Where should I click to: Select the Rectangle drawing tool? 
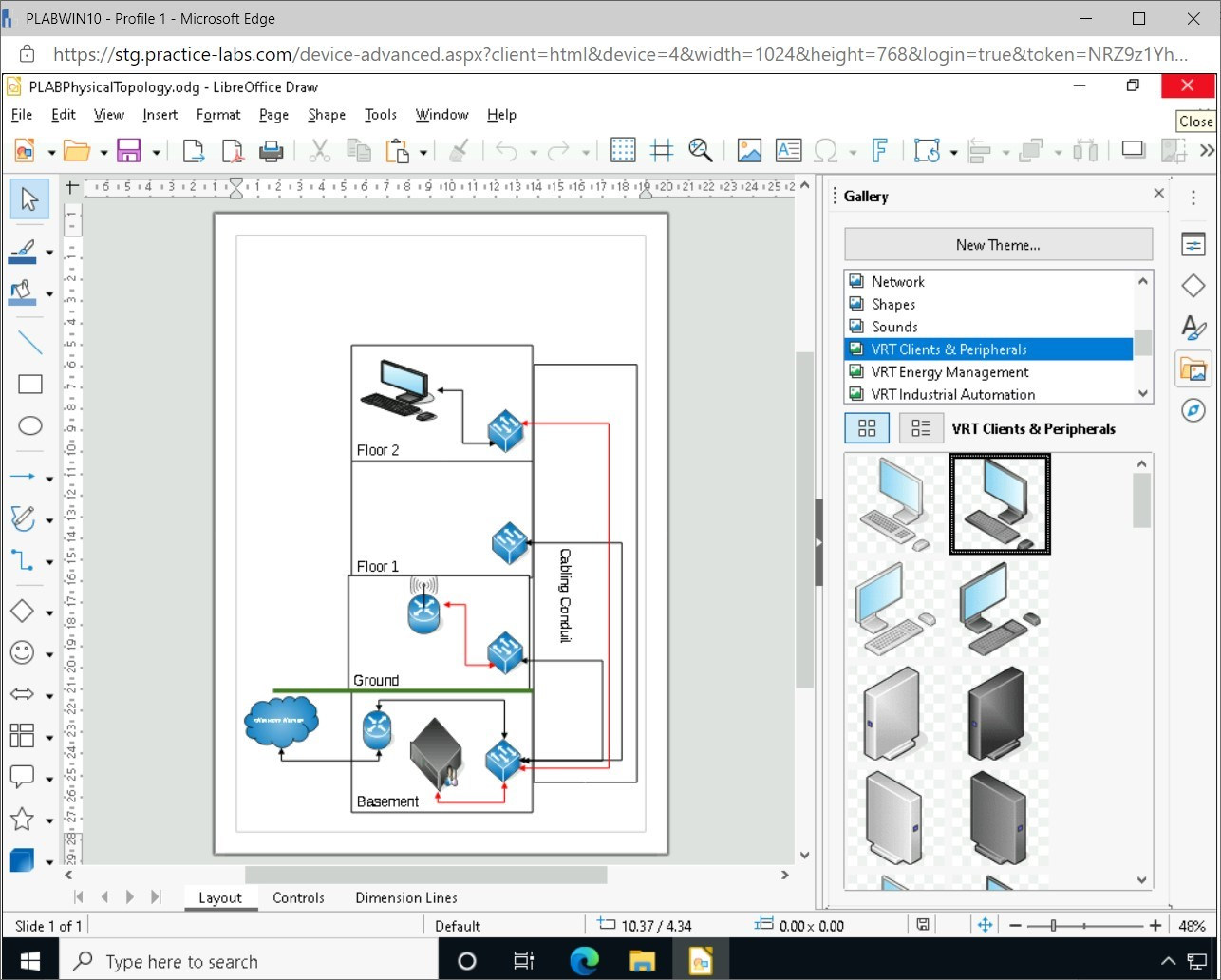30,385
